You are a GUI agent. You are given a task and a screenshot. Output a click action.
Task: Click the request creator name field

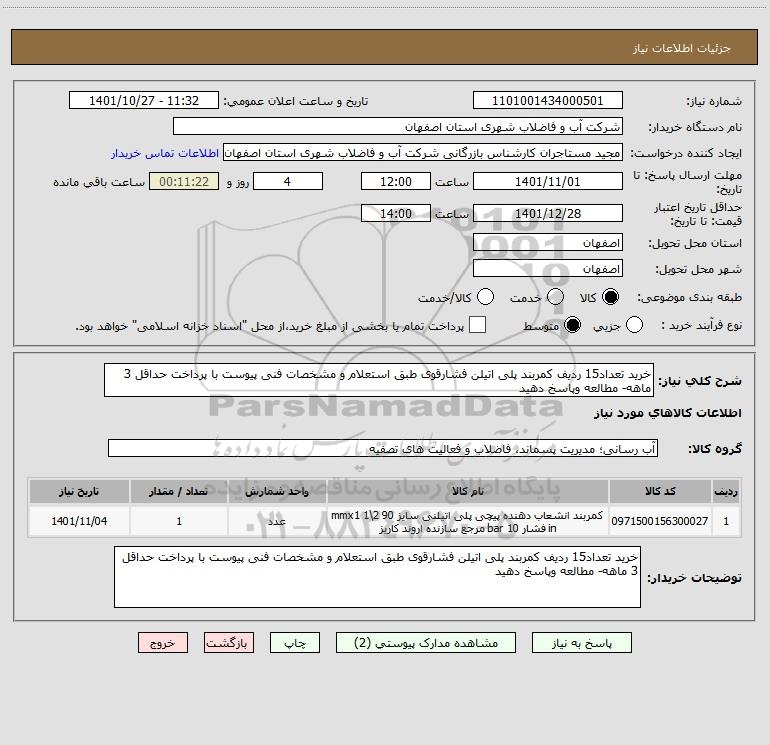click(x=423, y=153)
